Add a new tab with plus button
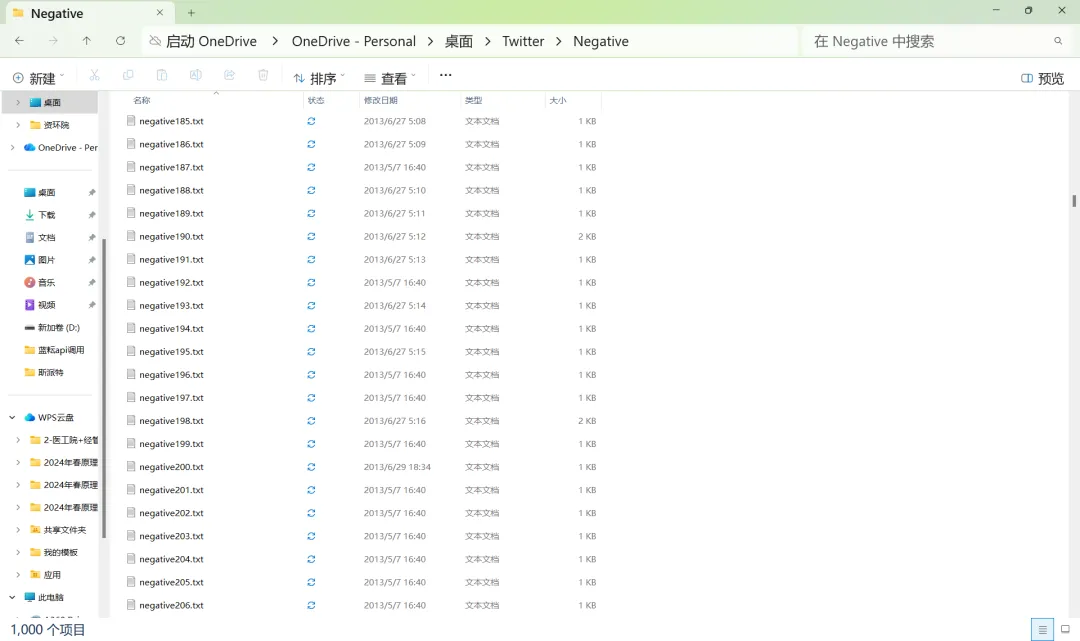The image size is (1080, 641). click(x=191, y=13)
